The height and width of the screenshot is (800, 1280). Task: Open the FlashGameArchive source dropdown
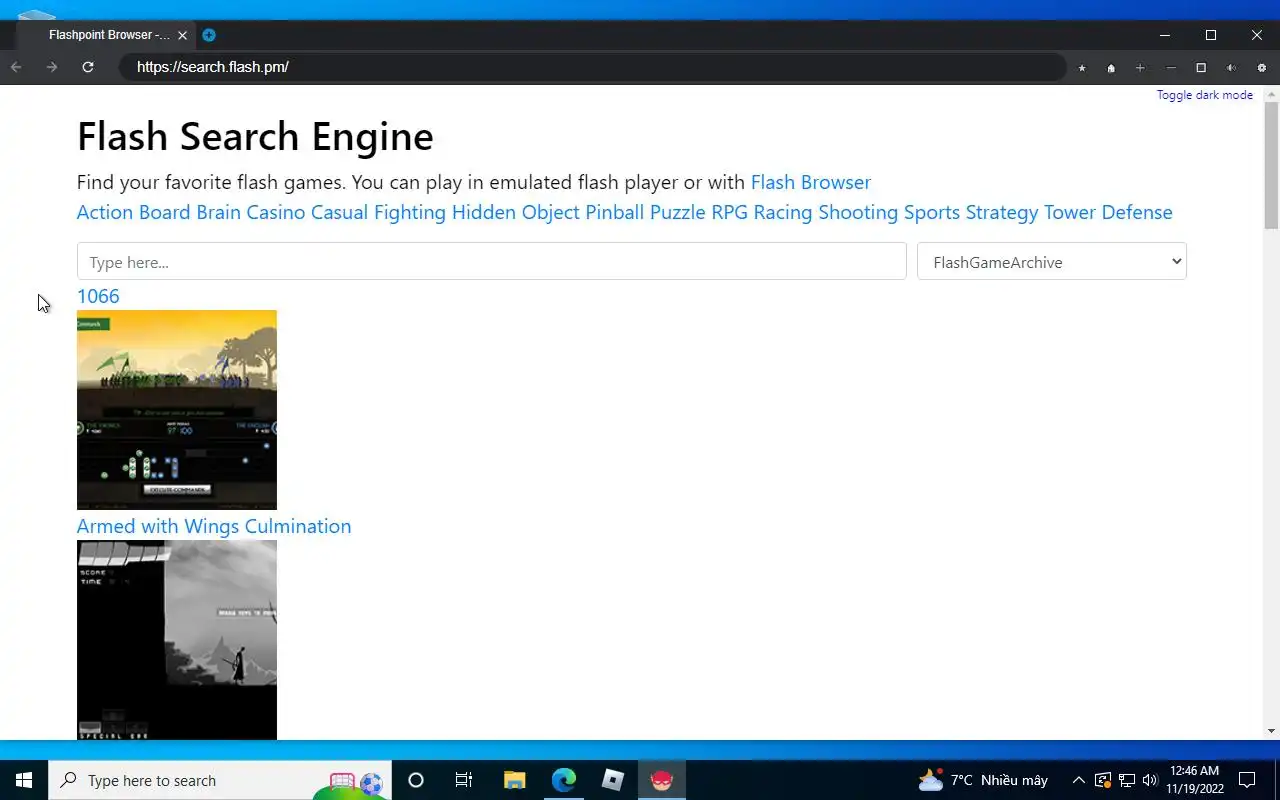coord(1052,262)
